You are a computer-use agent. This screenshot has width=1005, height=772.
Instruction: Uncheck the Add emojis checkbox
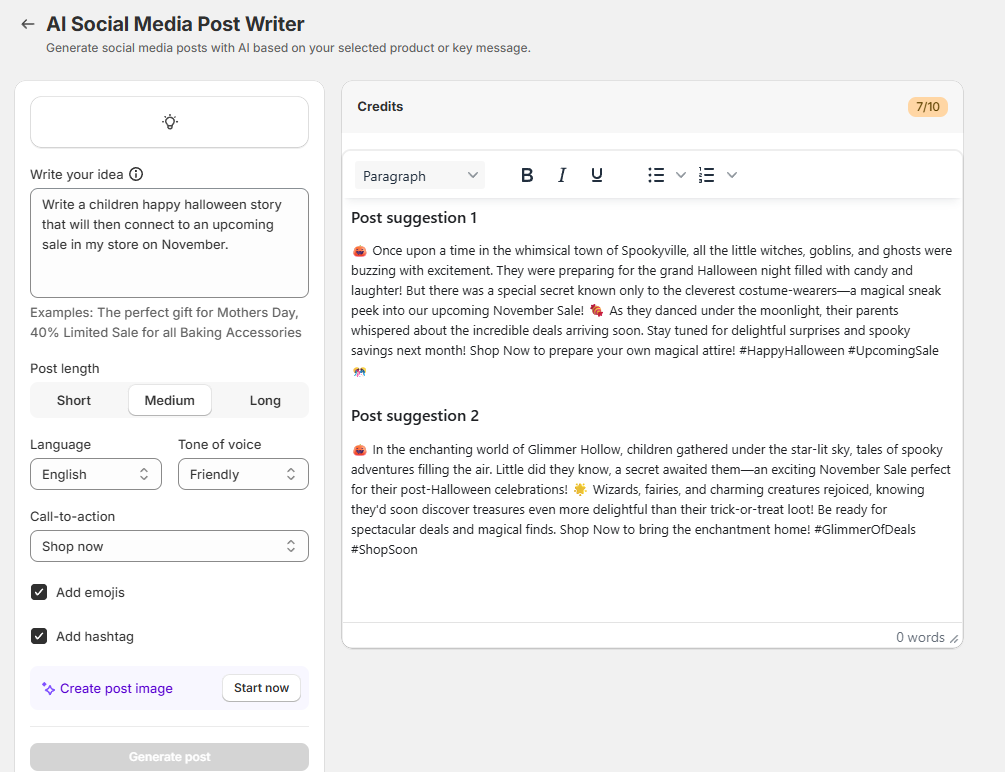[39, 592]
